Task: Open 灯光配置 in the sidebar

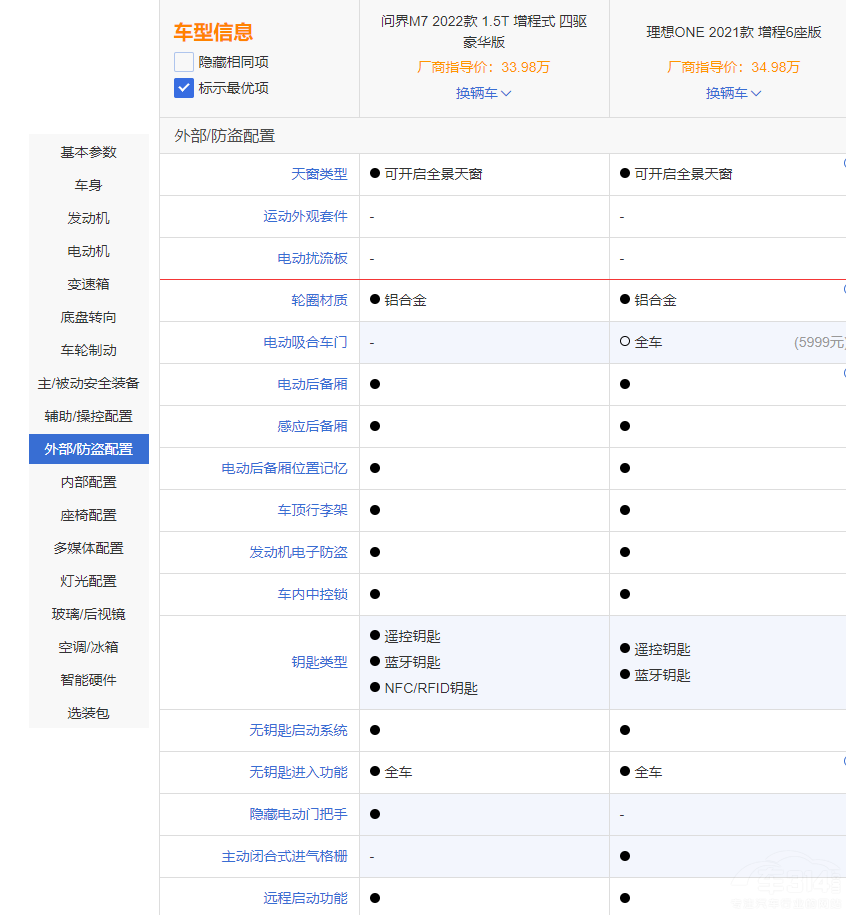Action: click(89, 581)
